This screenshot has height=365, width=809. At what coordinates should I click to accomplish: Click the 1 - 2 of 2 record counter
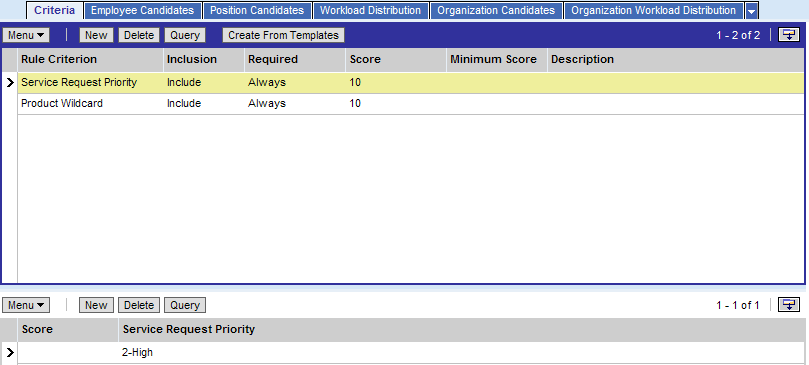(x=738, y=35)
